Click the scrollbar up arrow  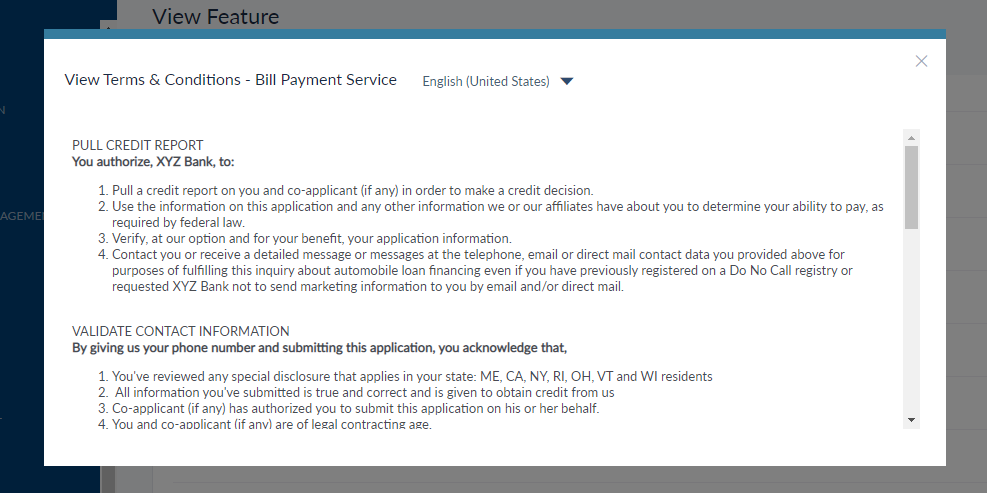[911, 137]
